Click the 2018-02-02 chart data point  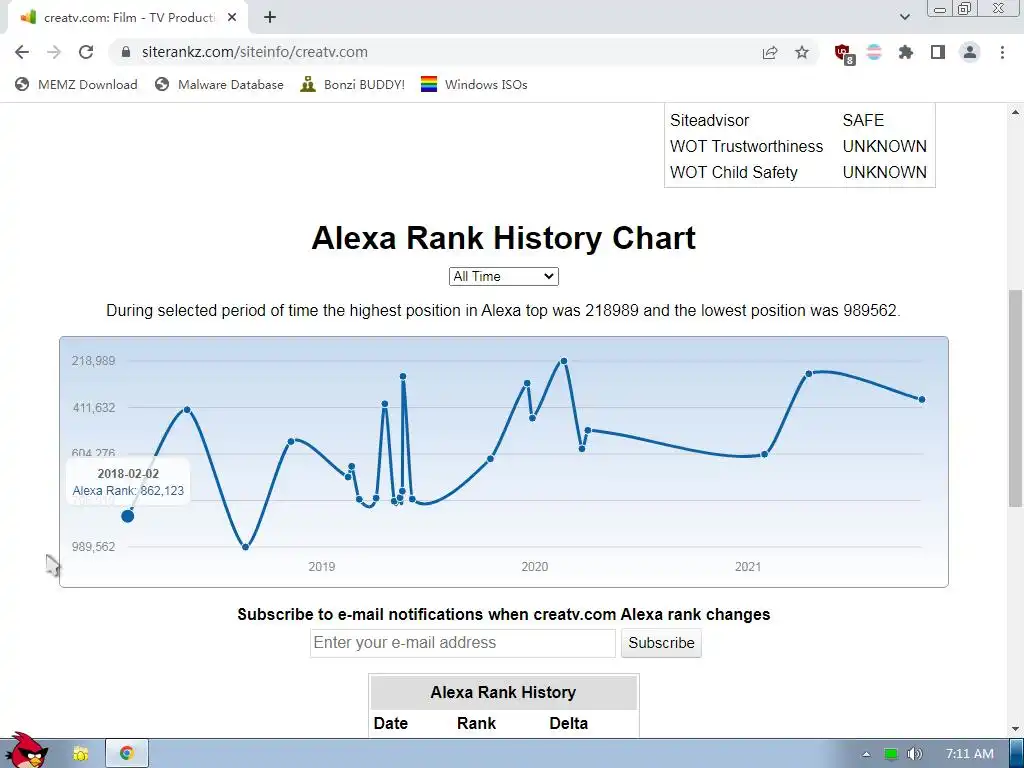(127, 516)
